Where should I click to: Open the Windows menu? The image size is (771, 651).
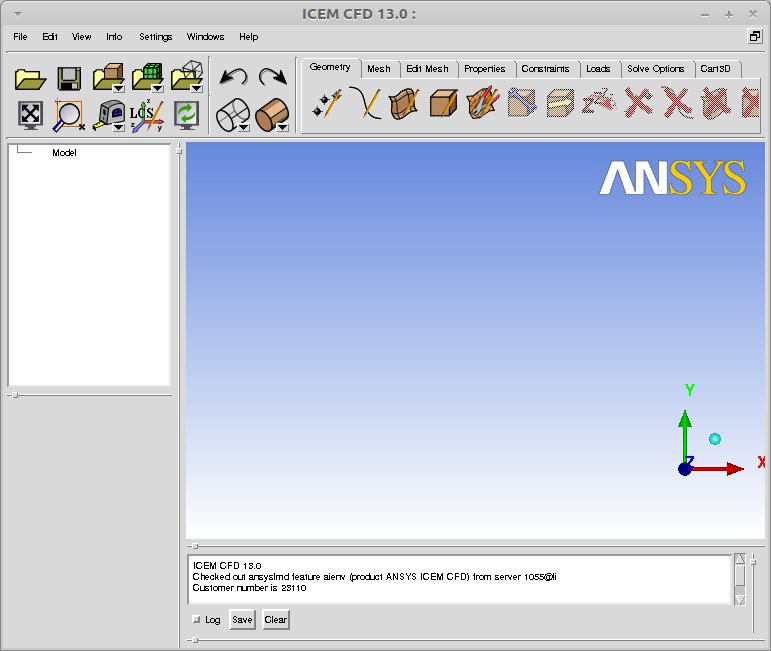click(205, 37)
